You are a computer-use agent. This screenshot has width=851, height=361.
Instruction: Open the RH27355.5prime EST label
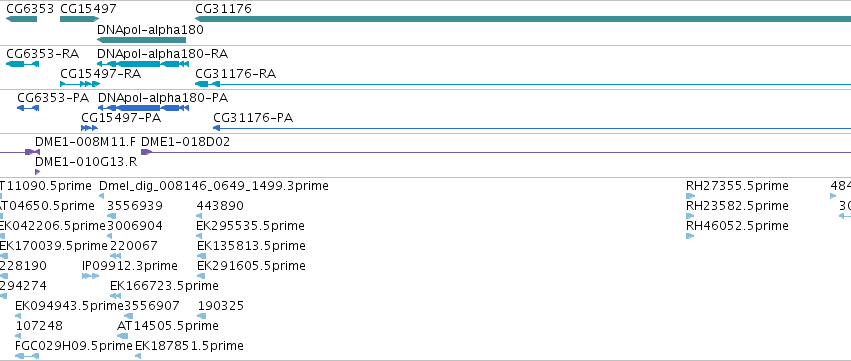click(x=737, y=186)
